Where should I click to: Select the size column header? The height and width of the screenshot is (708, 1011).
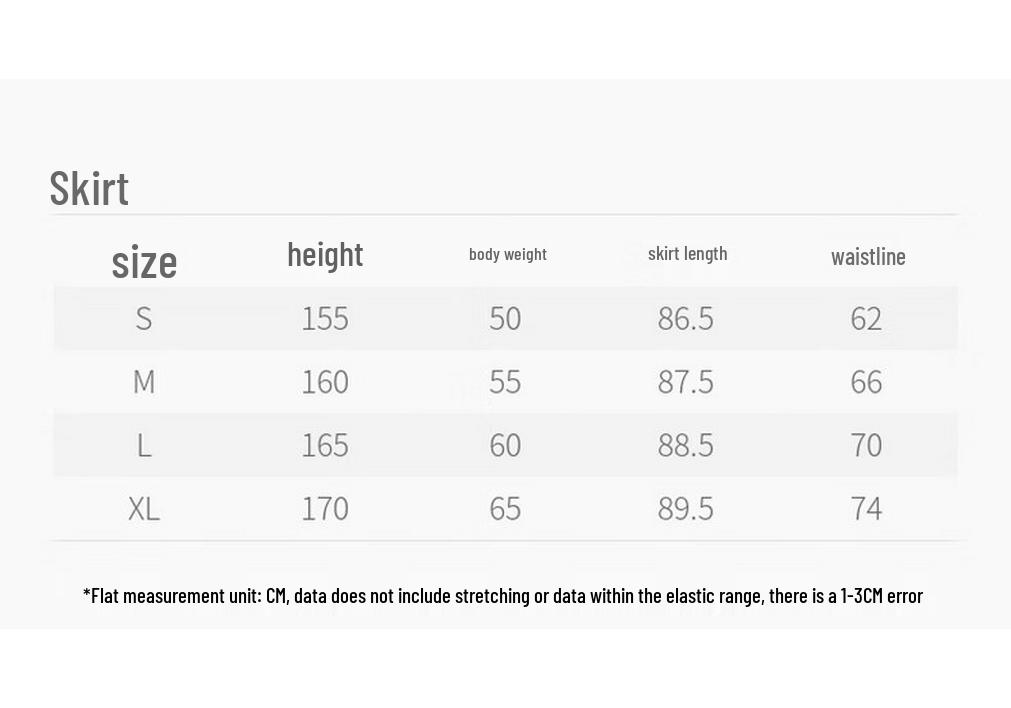144,262
